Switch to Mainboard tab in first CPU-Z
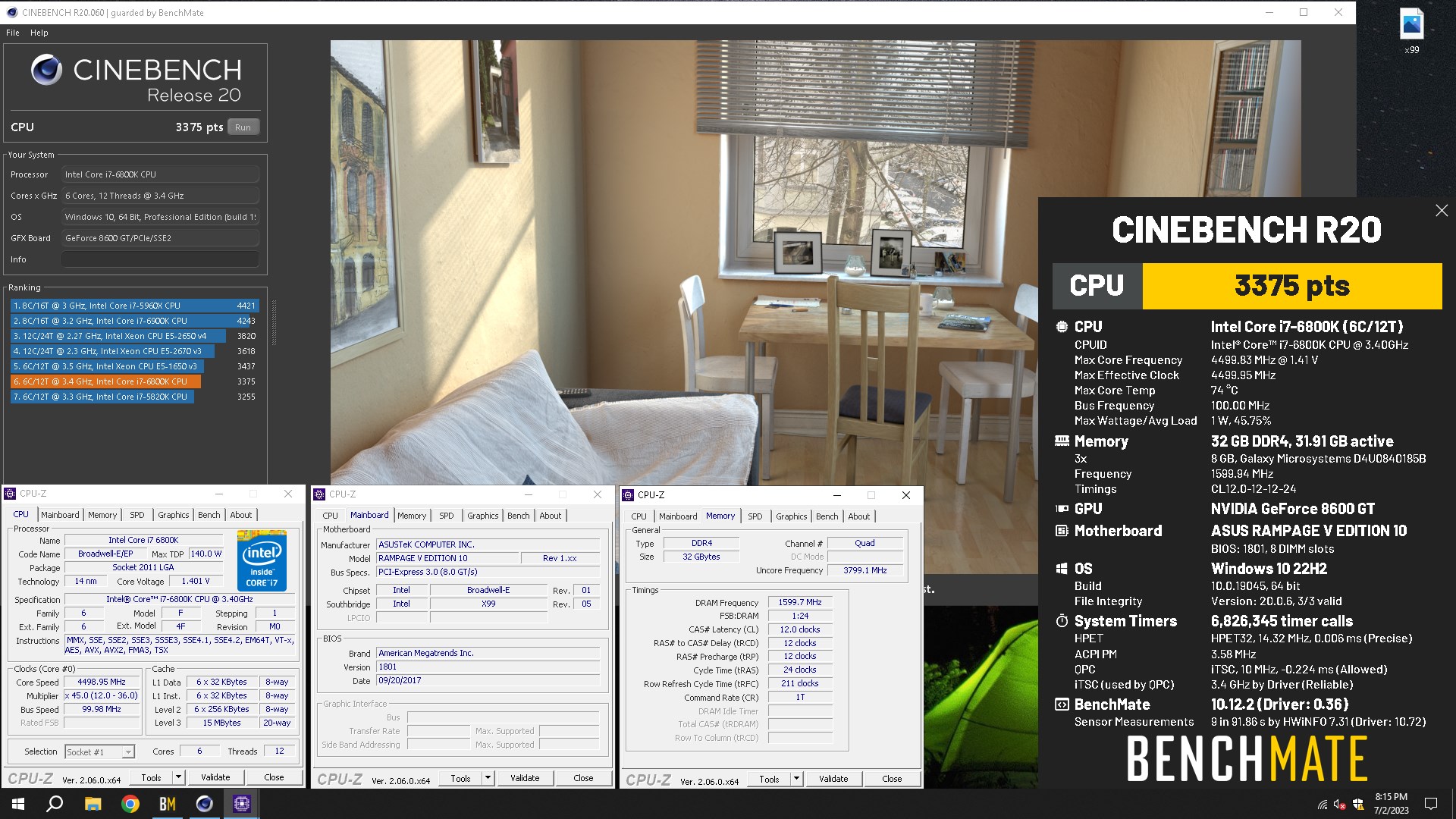The height and width of the screenshot is (819, 1456). click(60, 515)
